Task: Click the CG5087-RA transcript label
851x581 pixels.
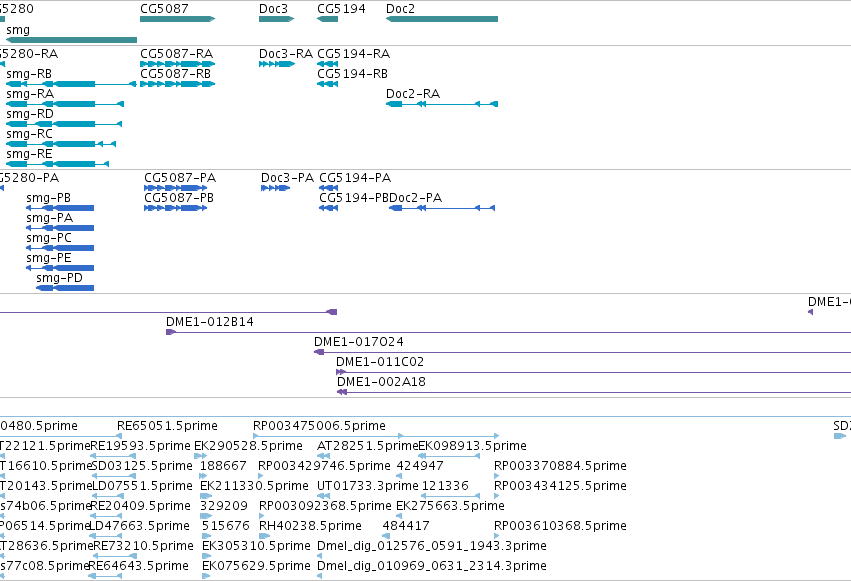Action: [x=176, y=54]
